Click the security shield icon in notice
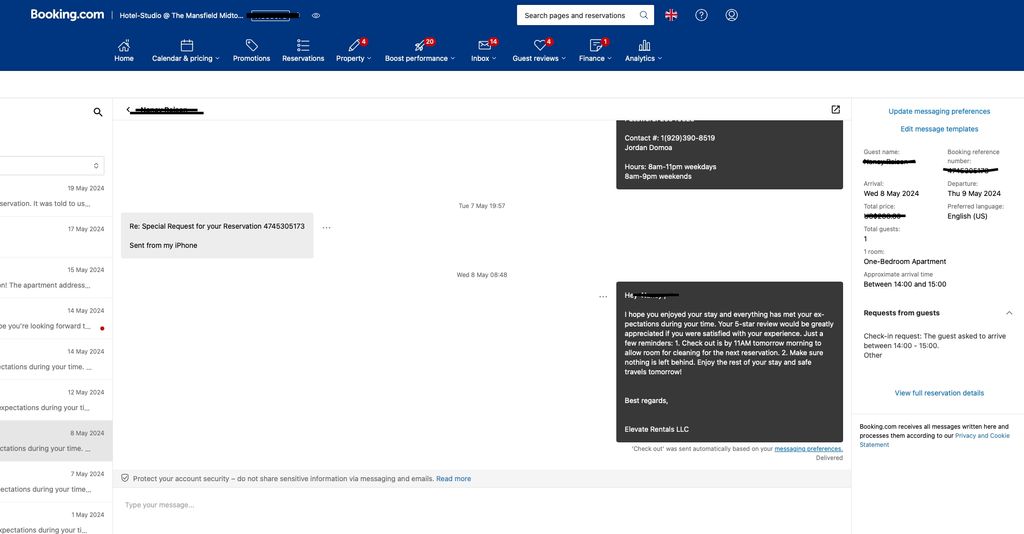The image size is (1024, 534). pos(125,479)
